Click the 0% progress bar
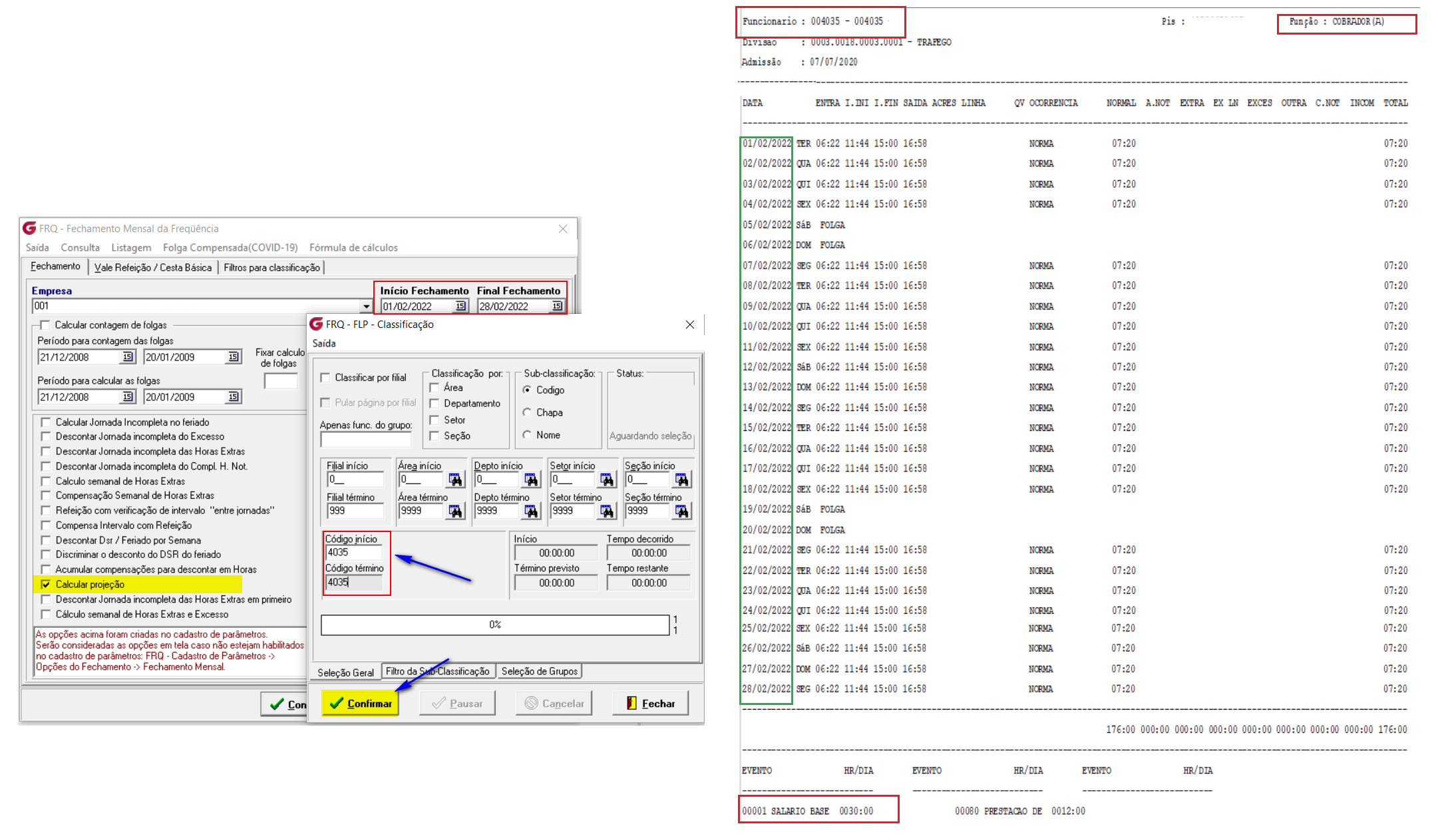This screenshot has width=1438, height=840. click(x=494, y=625)
